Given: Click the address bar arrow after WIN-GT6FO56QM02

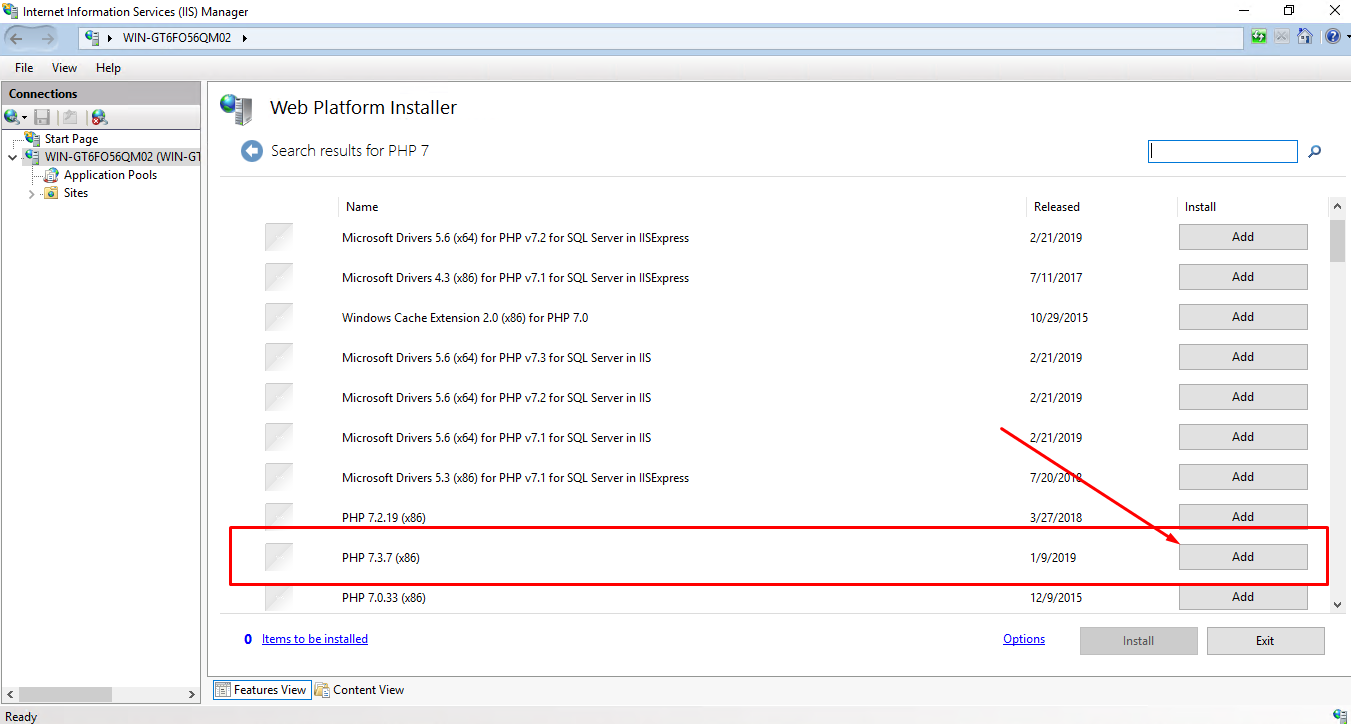Looking at the screenshot, I should pos(244,38).
